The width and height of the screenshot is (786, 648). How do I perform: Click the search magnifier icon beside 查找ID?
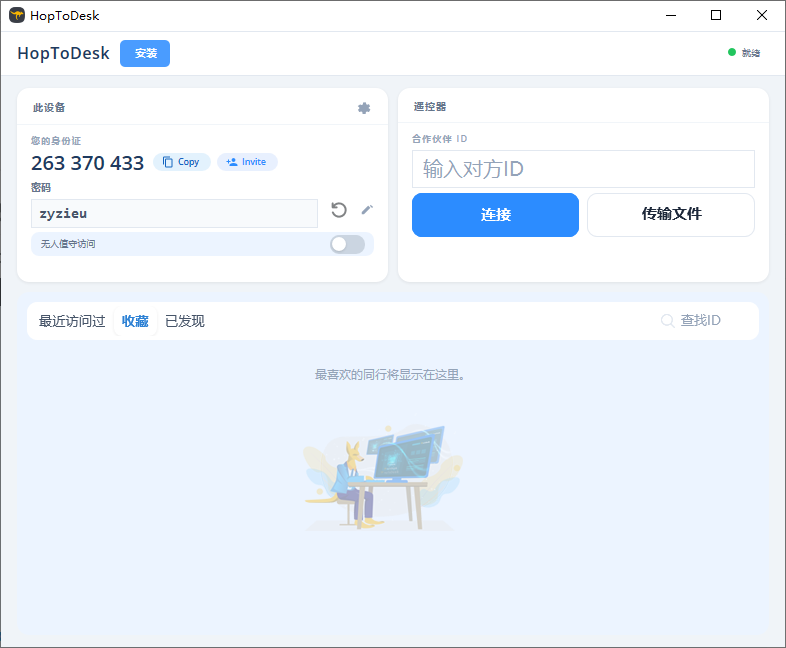[667, 321]
